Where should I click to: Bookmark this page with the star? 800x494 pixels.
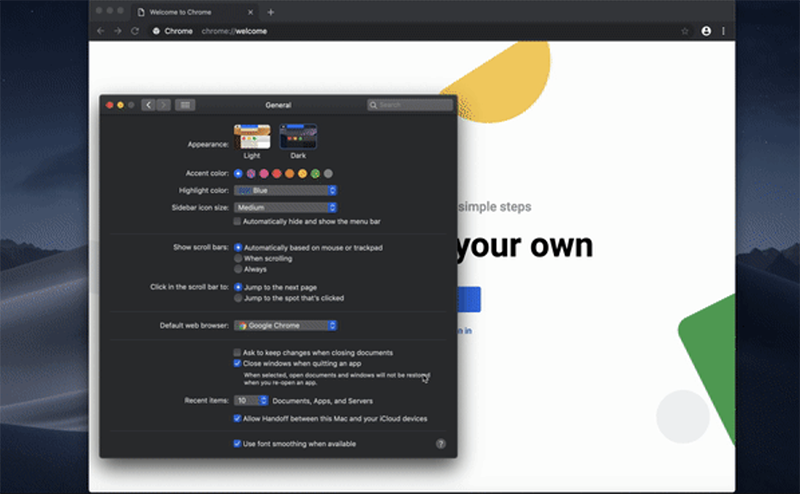685,31
